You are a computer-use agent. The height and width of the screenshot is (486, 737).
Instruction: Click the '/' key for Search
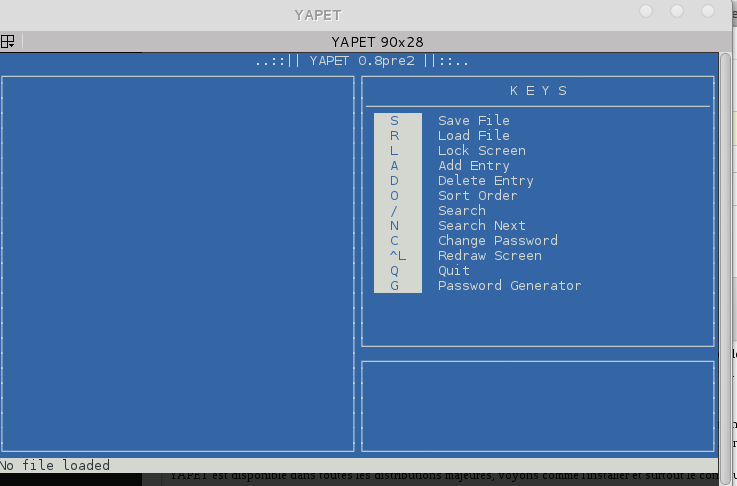(x=394, y=211)
